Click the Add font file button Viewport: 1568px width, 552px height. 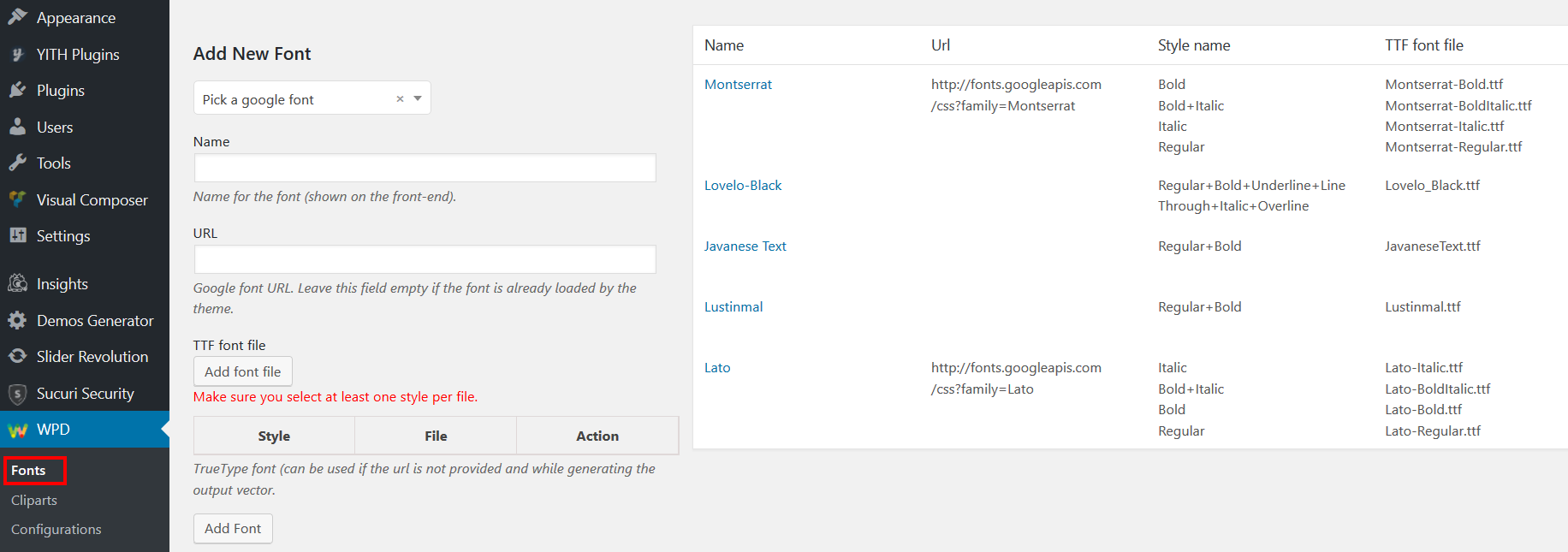[243, 371]
